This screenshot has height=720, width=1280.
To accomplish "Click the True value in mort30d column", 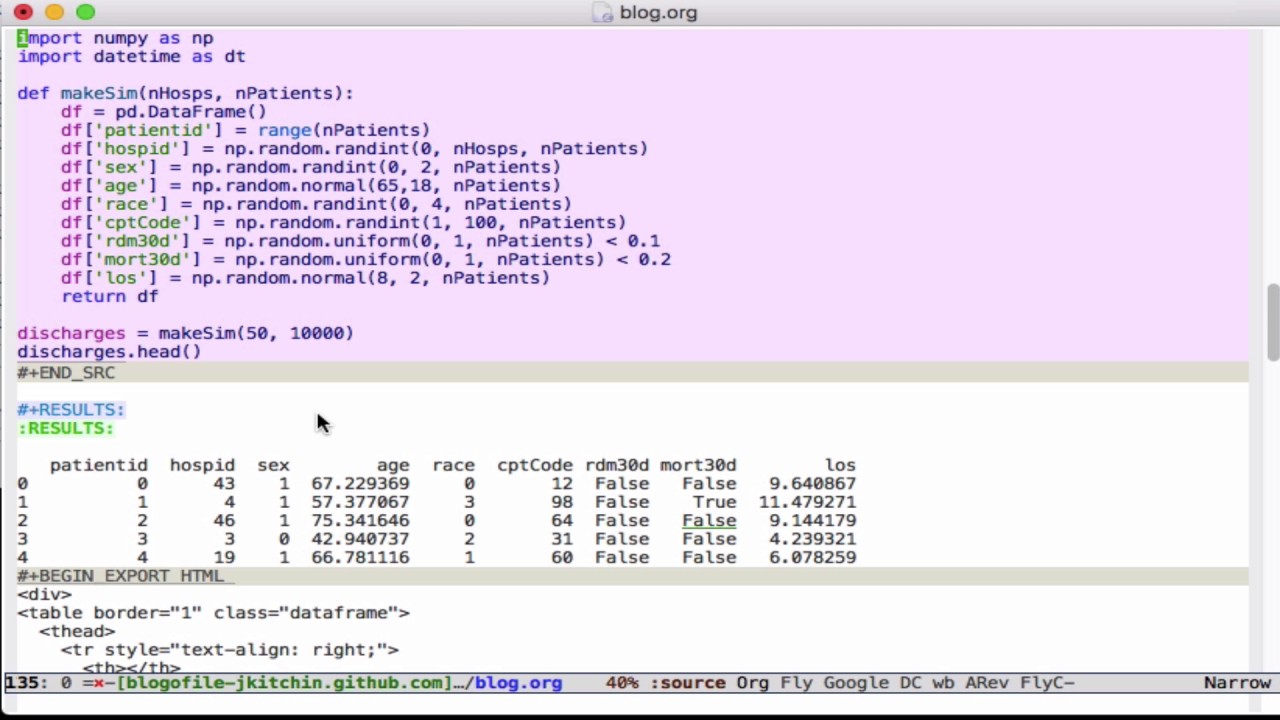I will tap(714, 502).
